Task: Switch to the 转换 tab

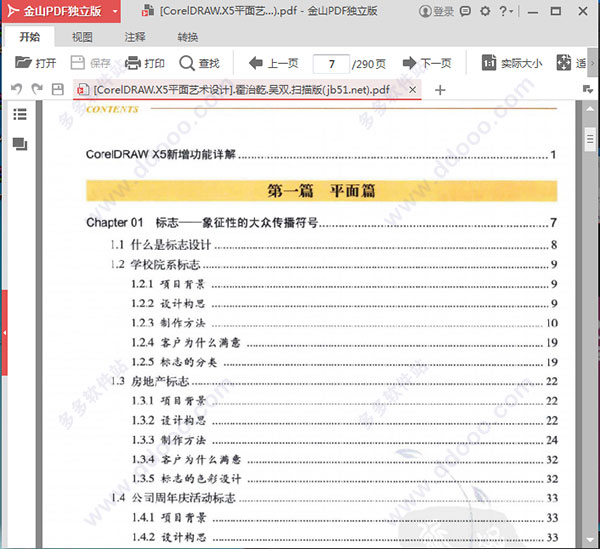Action: [188, 37]
